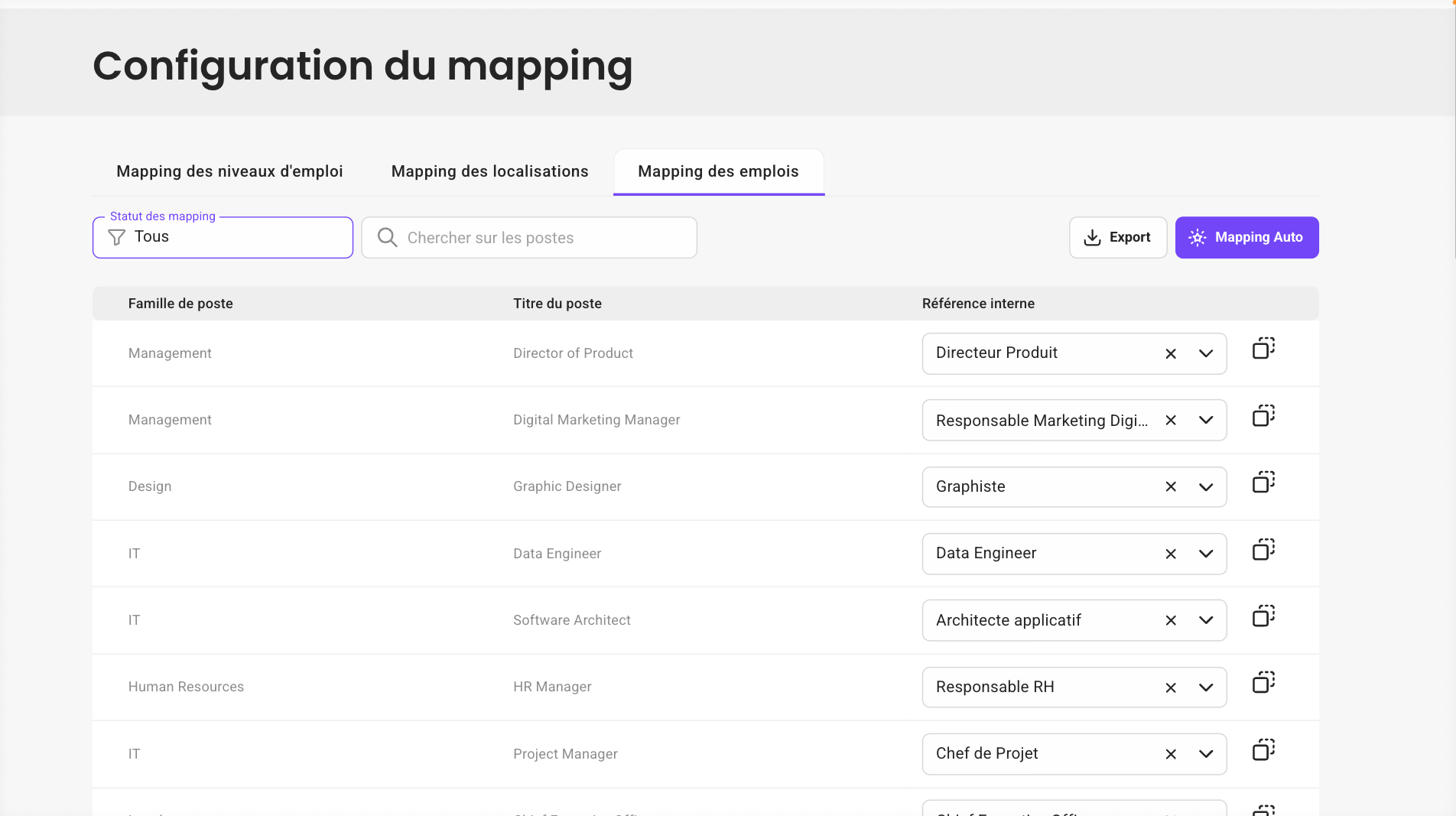
Task: Click the duplicate icon for HR Manager row
Action: click(x=1263, y=683)
